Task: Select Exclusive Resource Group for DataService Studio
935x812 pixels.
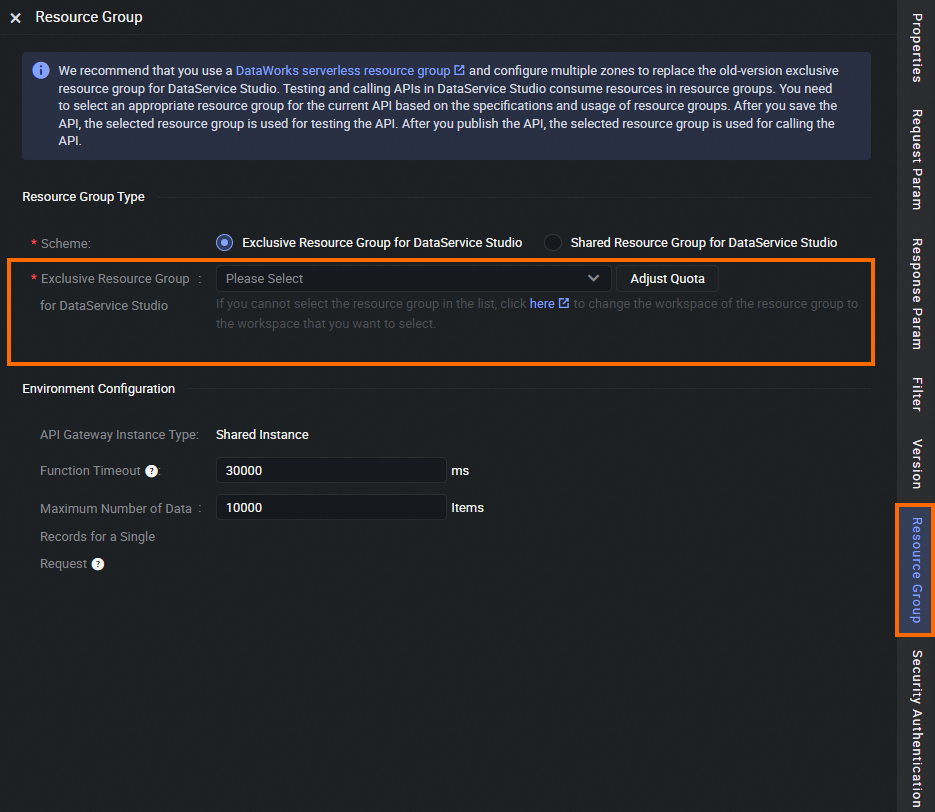Action: coord(224,243)
